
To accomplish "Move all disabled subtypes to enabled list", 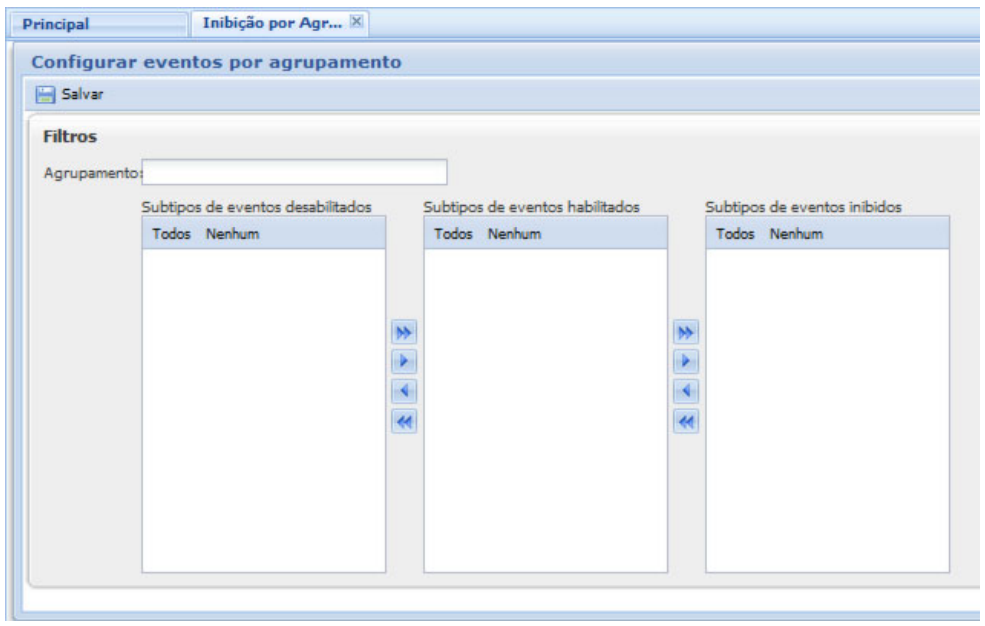I will tap(405, 332).
